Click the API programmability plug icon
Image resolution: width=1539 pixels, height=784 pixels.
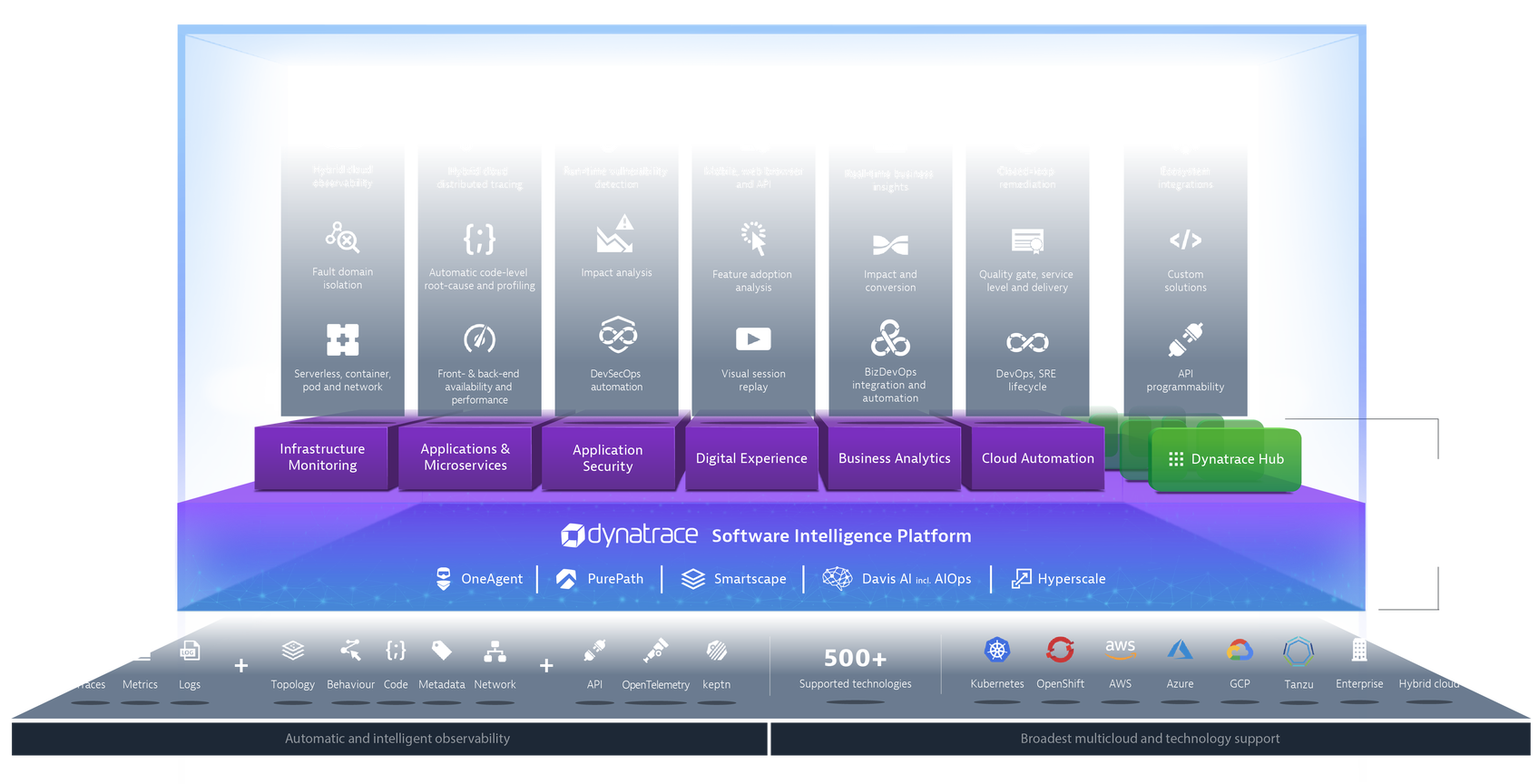click(1185, 339)
